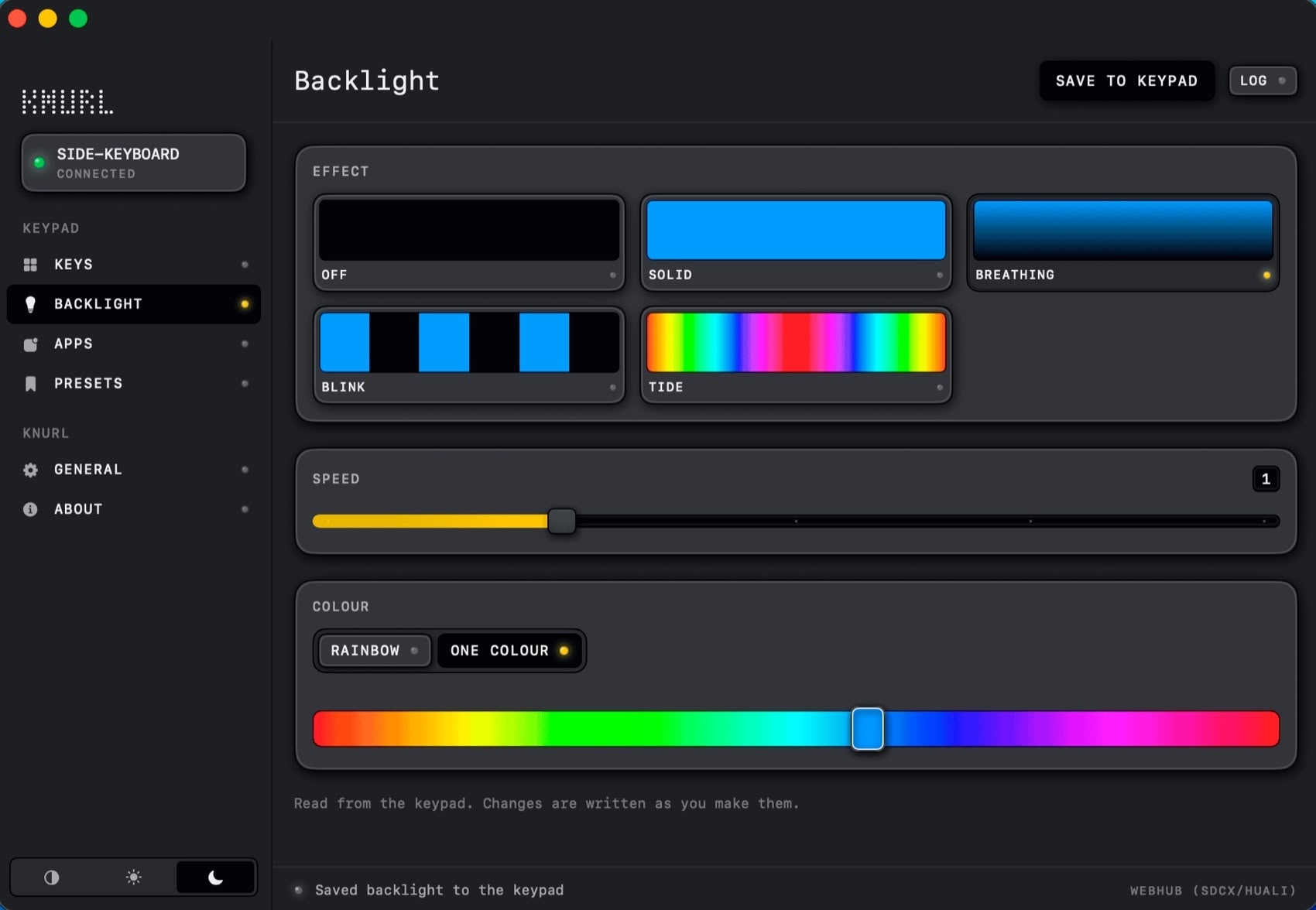Select the light theme sun icon
The height and width of the screenshot is (910, 1316).
tap(133, 877)
